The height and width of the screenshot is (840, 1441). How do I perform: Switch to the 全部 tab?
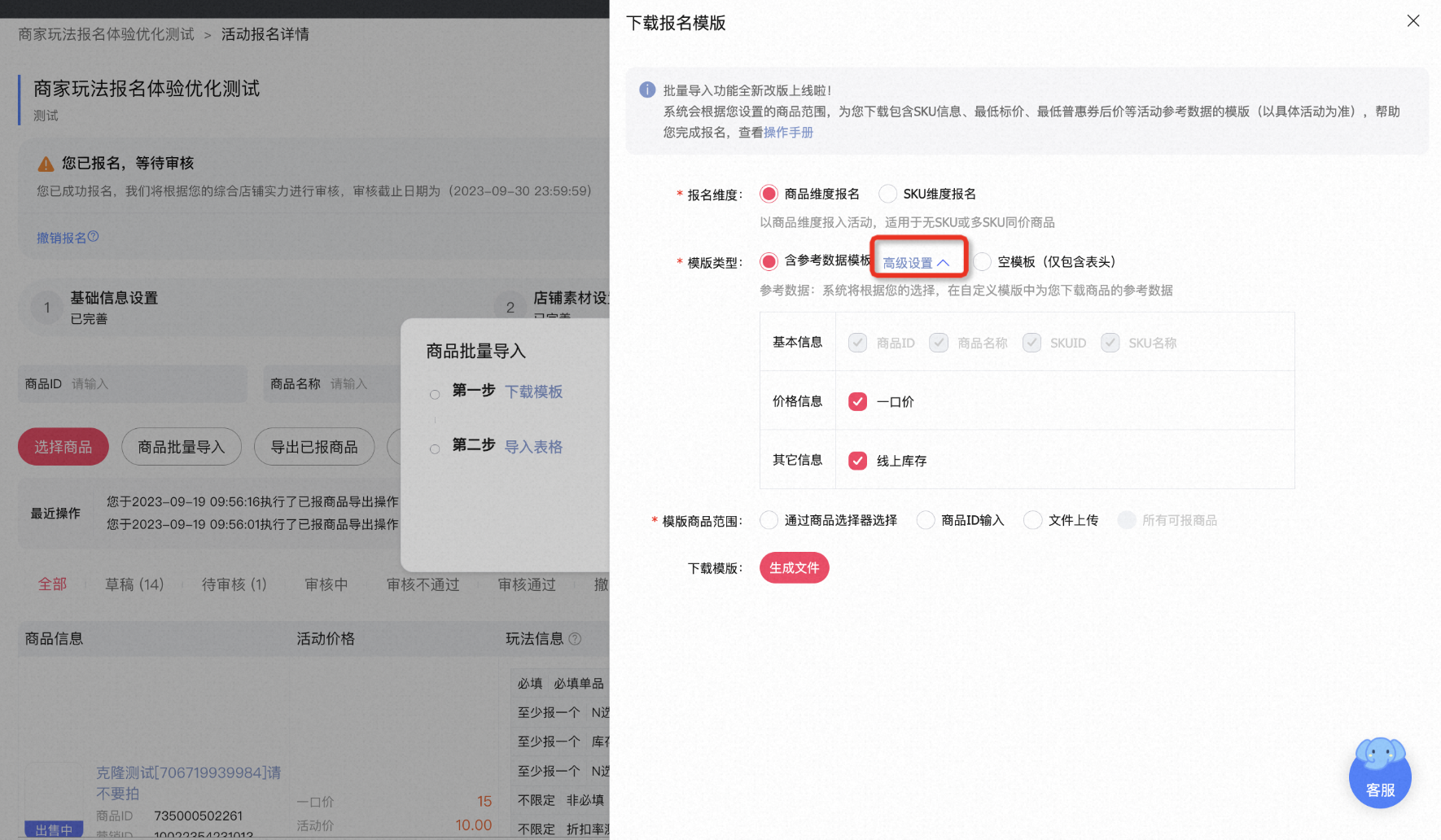pyautogui.click(x=52, y=584)
